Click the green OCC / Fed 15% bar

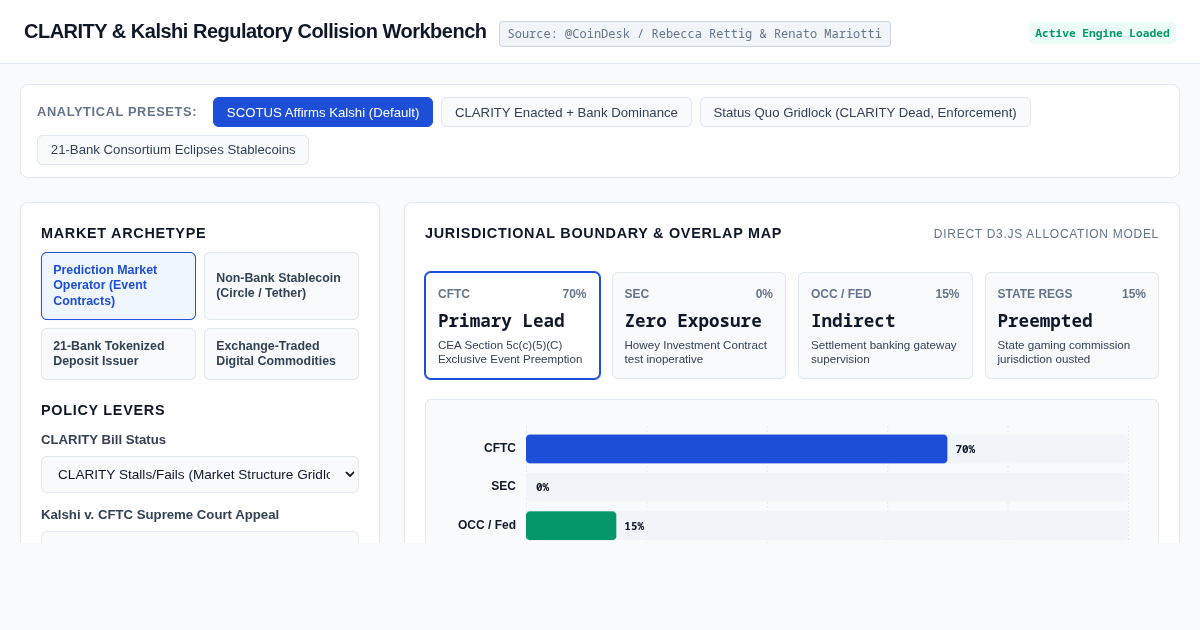(x=571, y=525)
